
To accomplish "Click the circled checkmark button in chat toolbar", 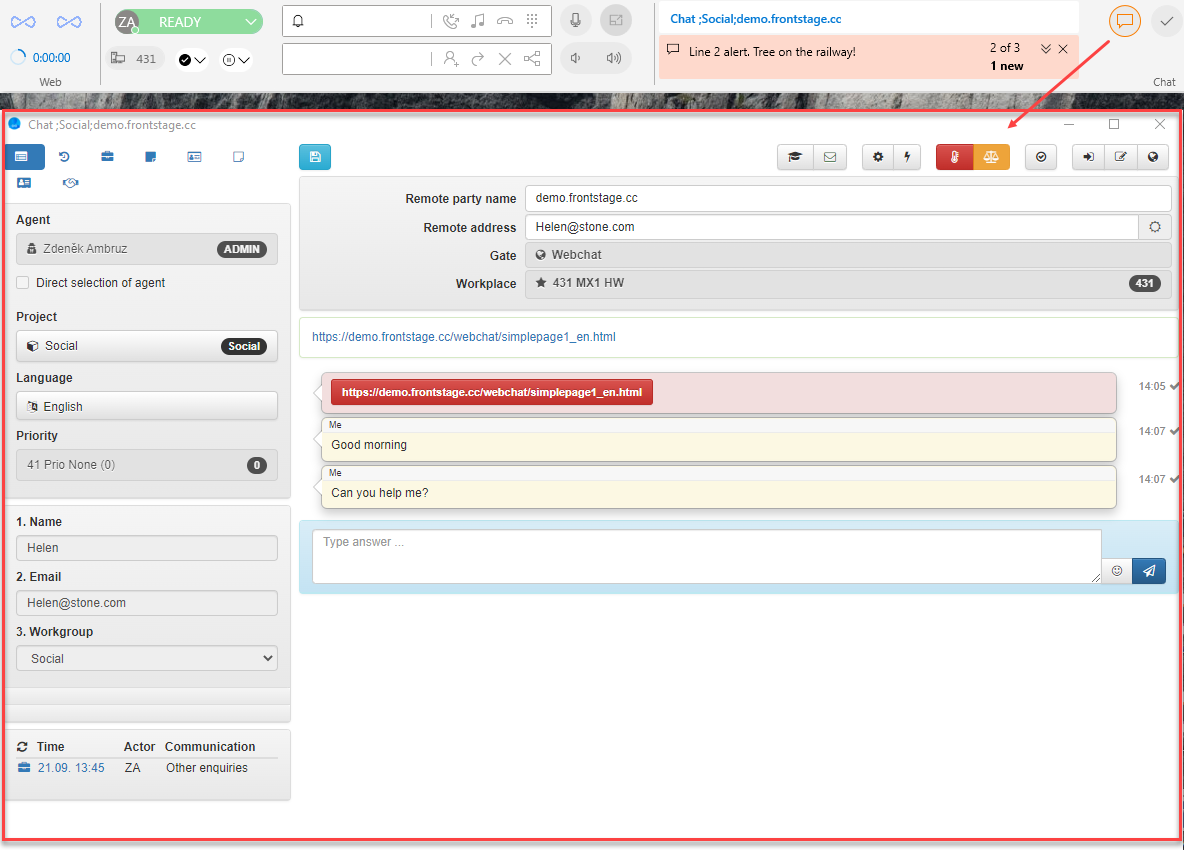I will [1041, 157].
